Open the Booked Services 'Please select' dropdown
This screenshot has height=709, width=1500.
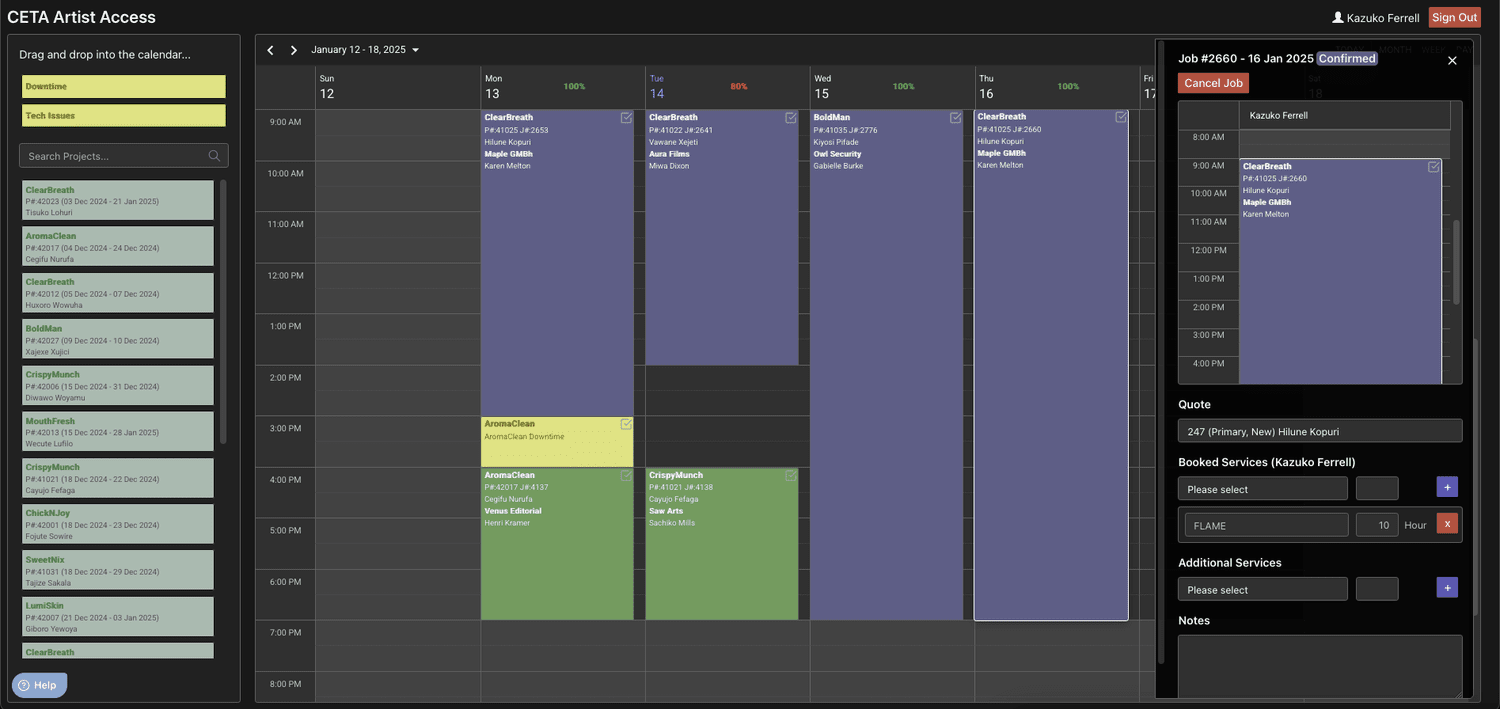tap(1262, 488)
